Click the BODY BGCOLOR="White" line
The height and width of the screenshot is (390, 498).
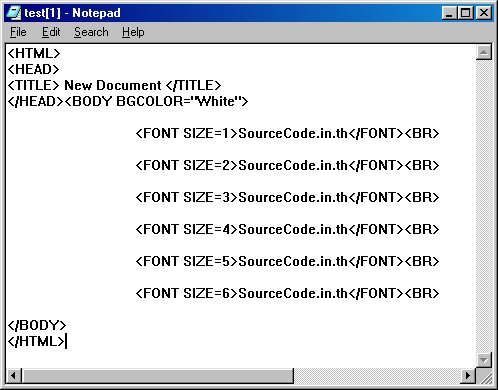click(x=128, y=101)
